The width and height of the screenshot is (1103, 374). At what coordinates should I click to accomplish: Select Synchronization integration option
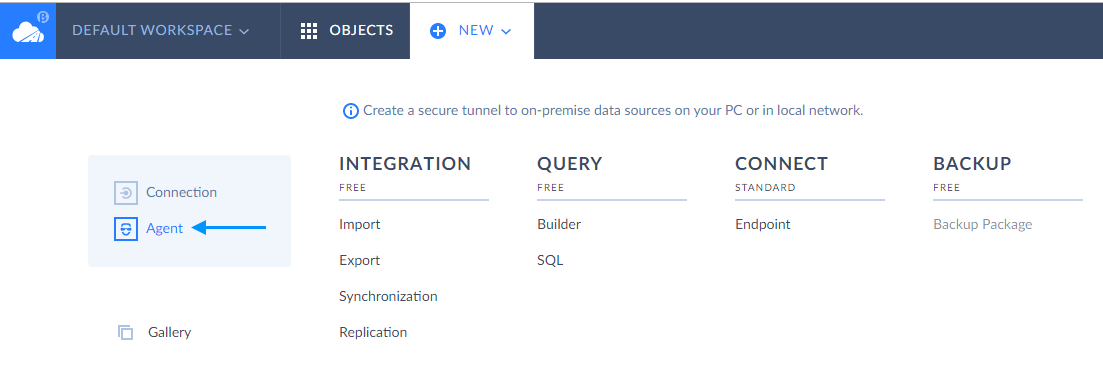click(x=388, y=297)
